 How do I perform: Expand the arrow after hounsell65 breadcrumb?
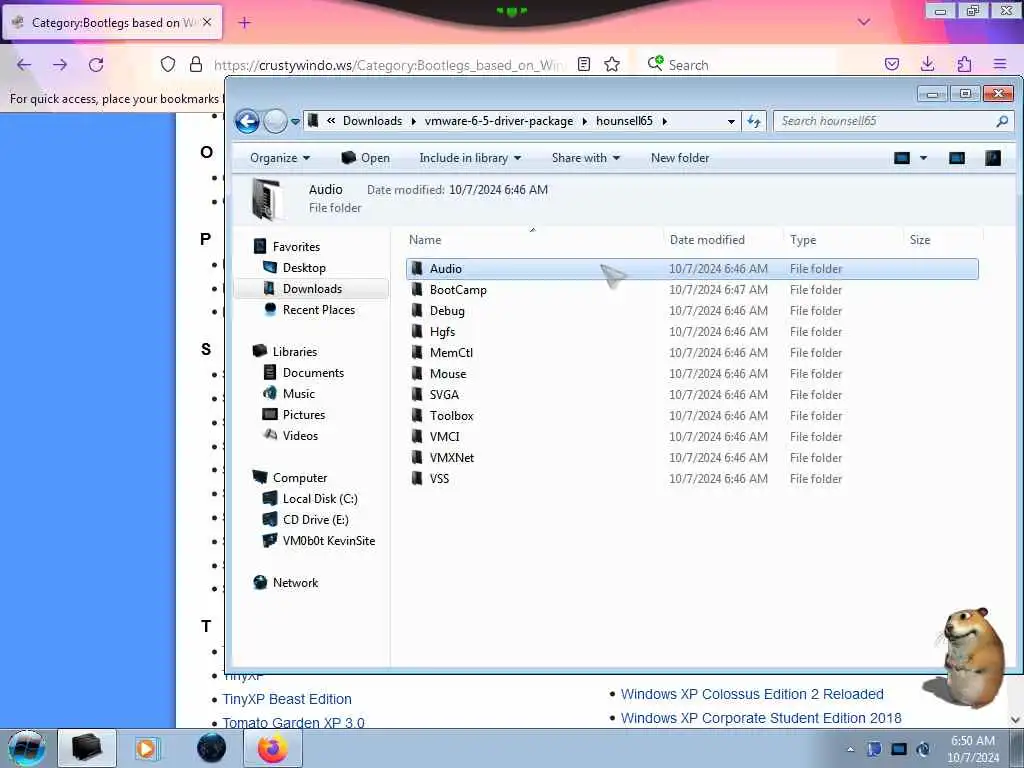(x=665, y=121)
